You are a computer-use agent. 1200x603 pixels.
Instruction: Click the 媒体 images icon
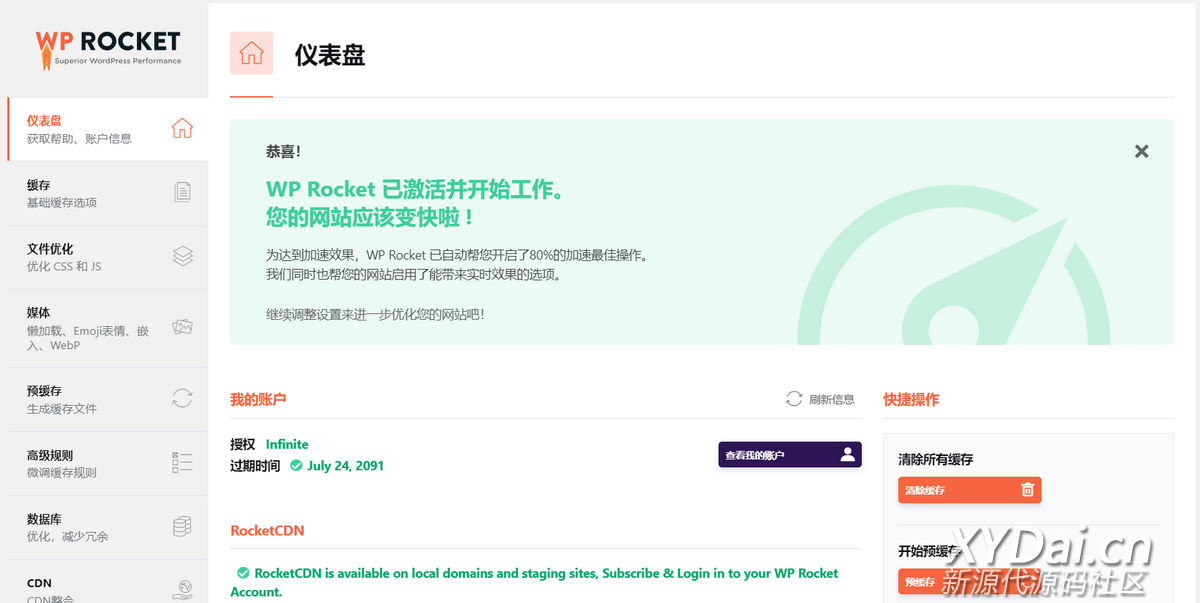point(182,327)
